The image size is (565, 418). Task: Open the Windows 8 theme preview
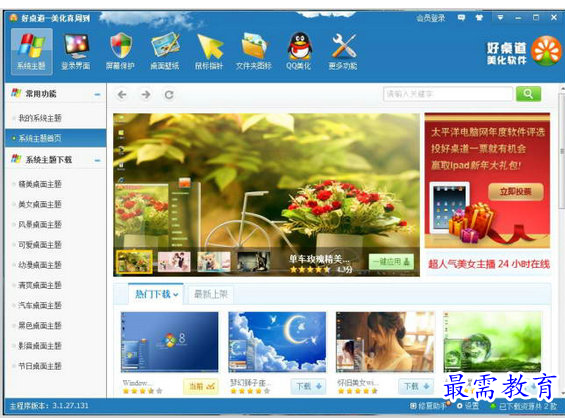tap(170, 342)
